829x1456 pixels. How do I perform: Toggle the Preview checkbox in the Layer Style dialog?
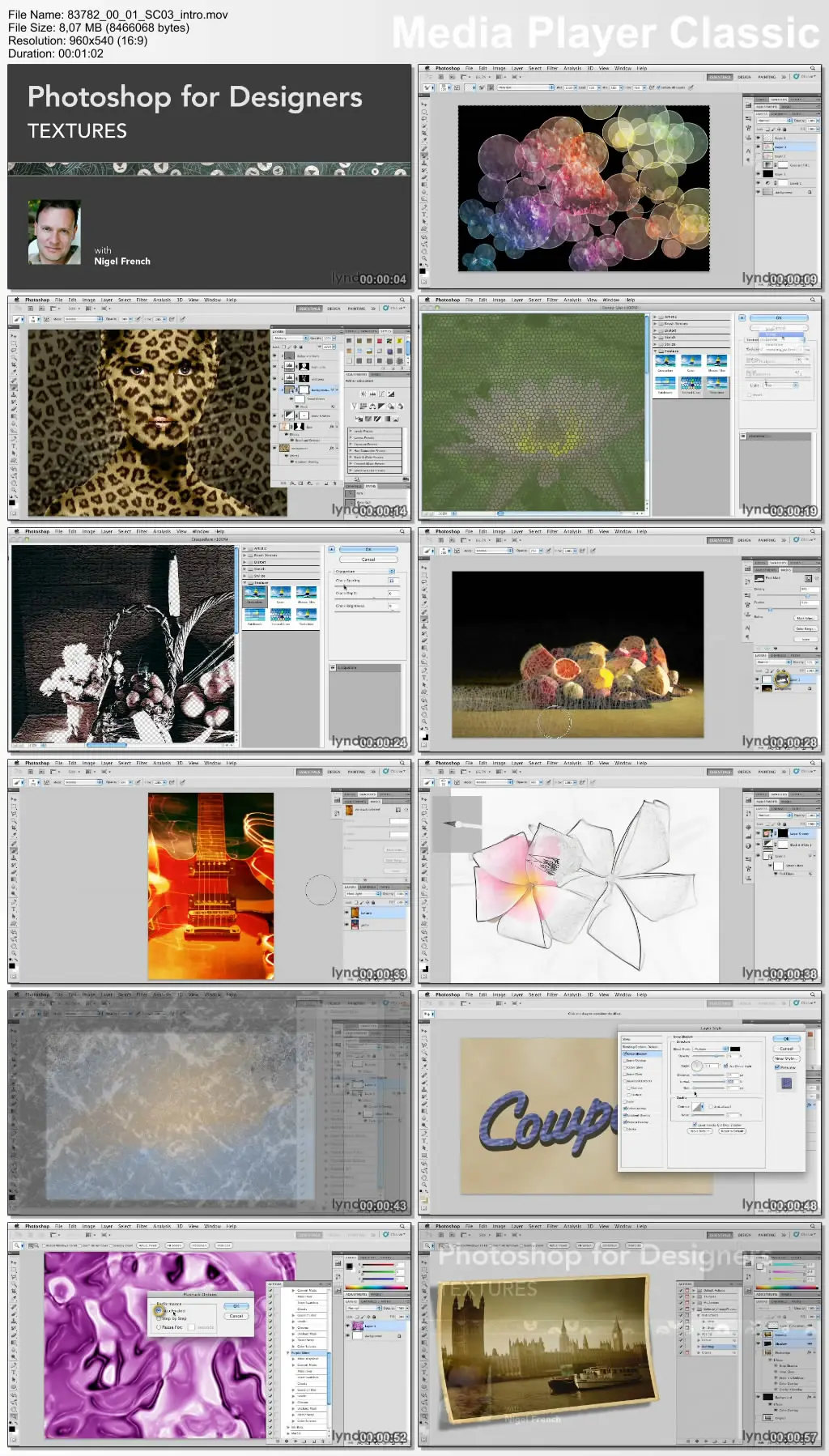tap(777, 1067)
